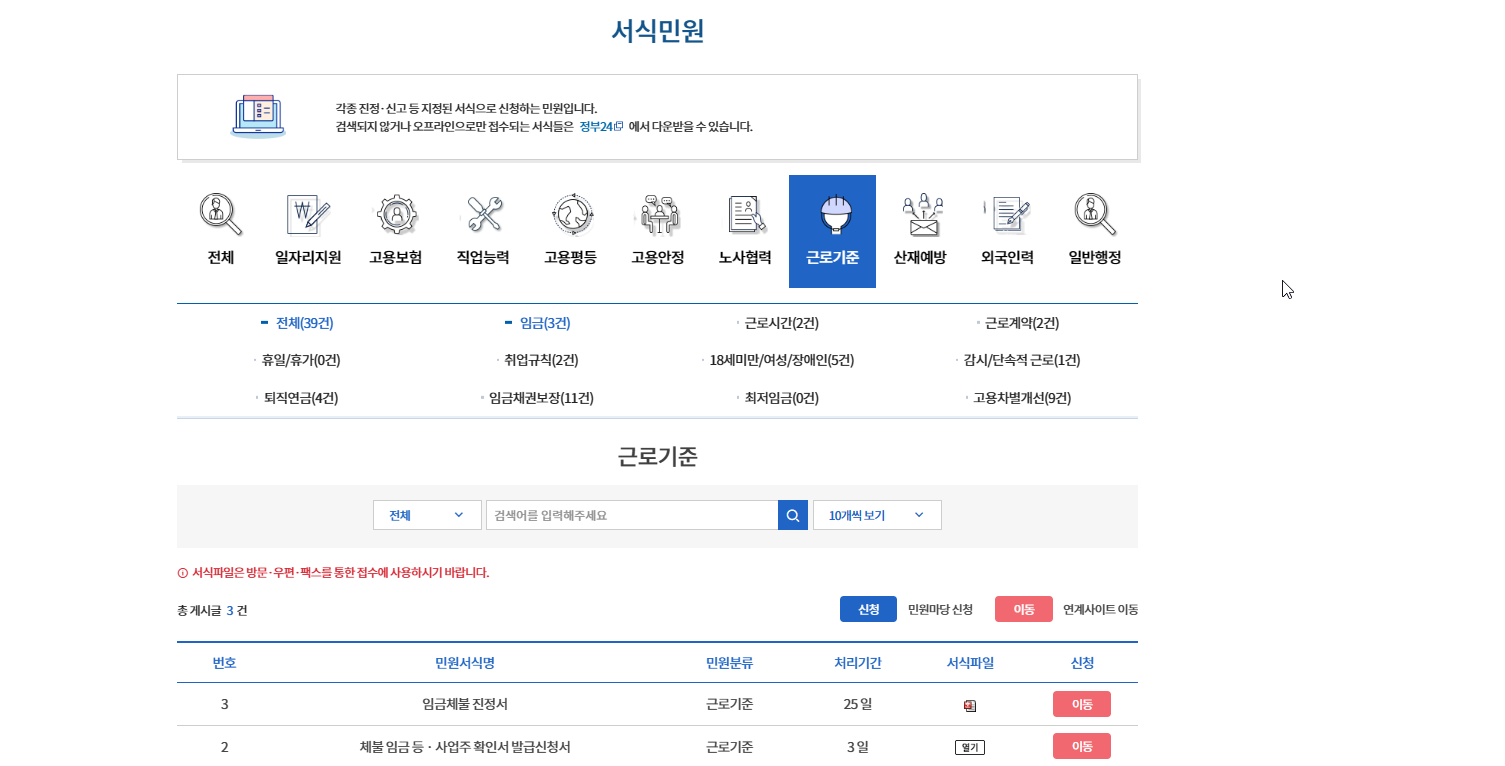Click the 번호 column header
The width and height of the screenshot is (1505, 766).
click(225, 663)
